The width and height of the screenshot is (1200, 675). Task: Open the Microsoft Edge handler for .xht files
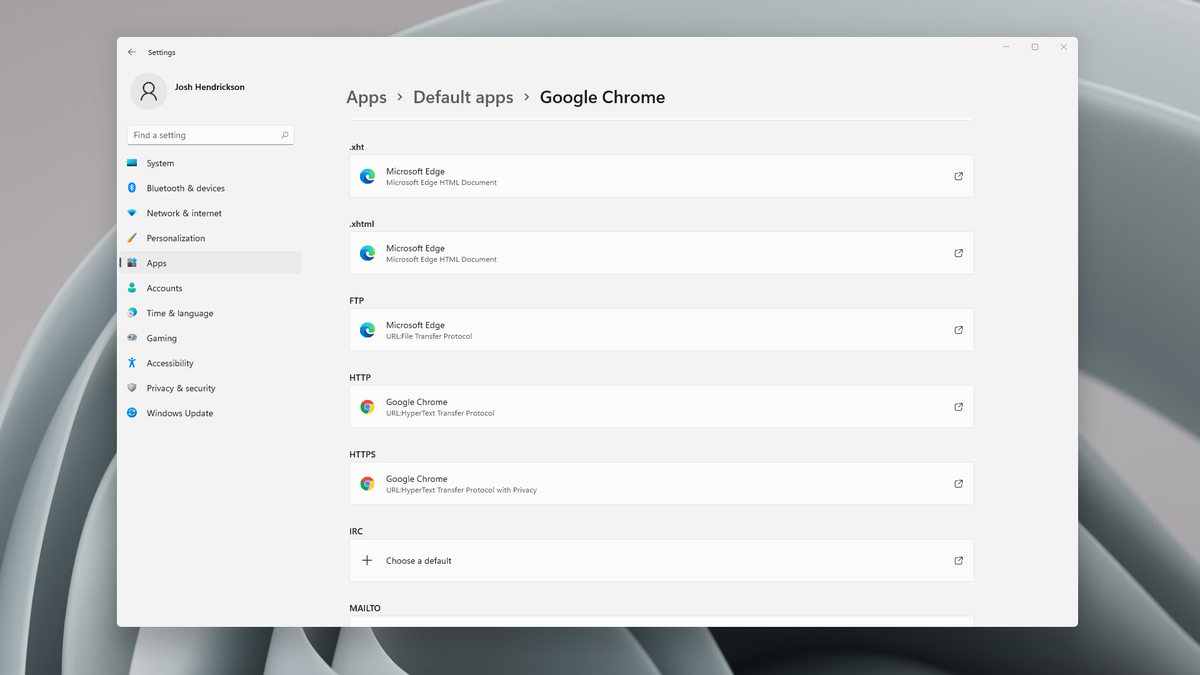click(660, 176)
